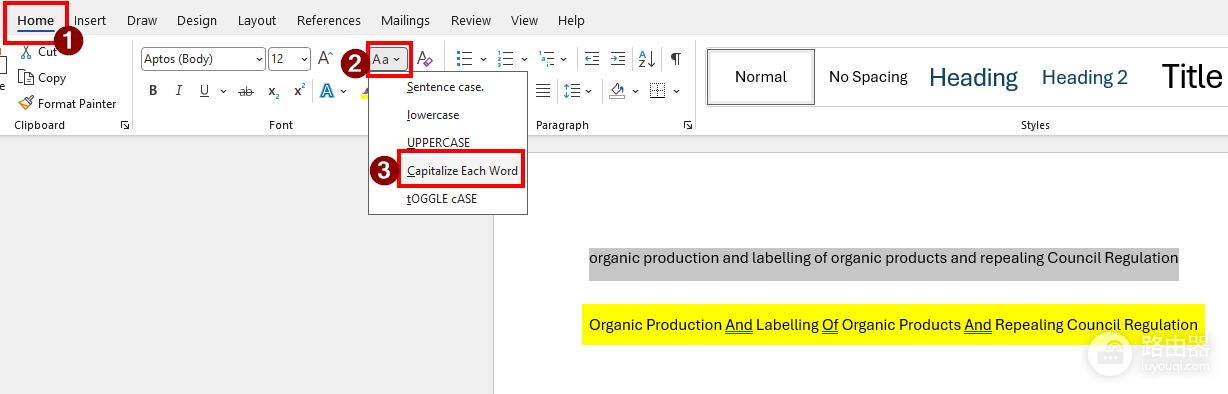Apply the Heading style
Image resolution: width=1228 pixels, height=394 pixels.
coord(973,77)
